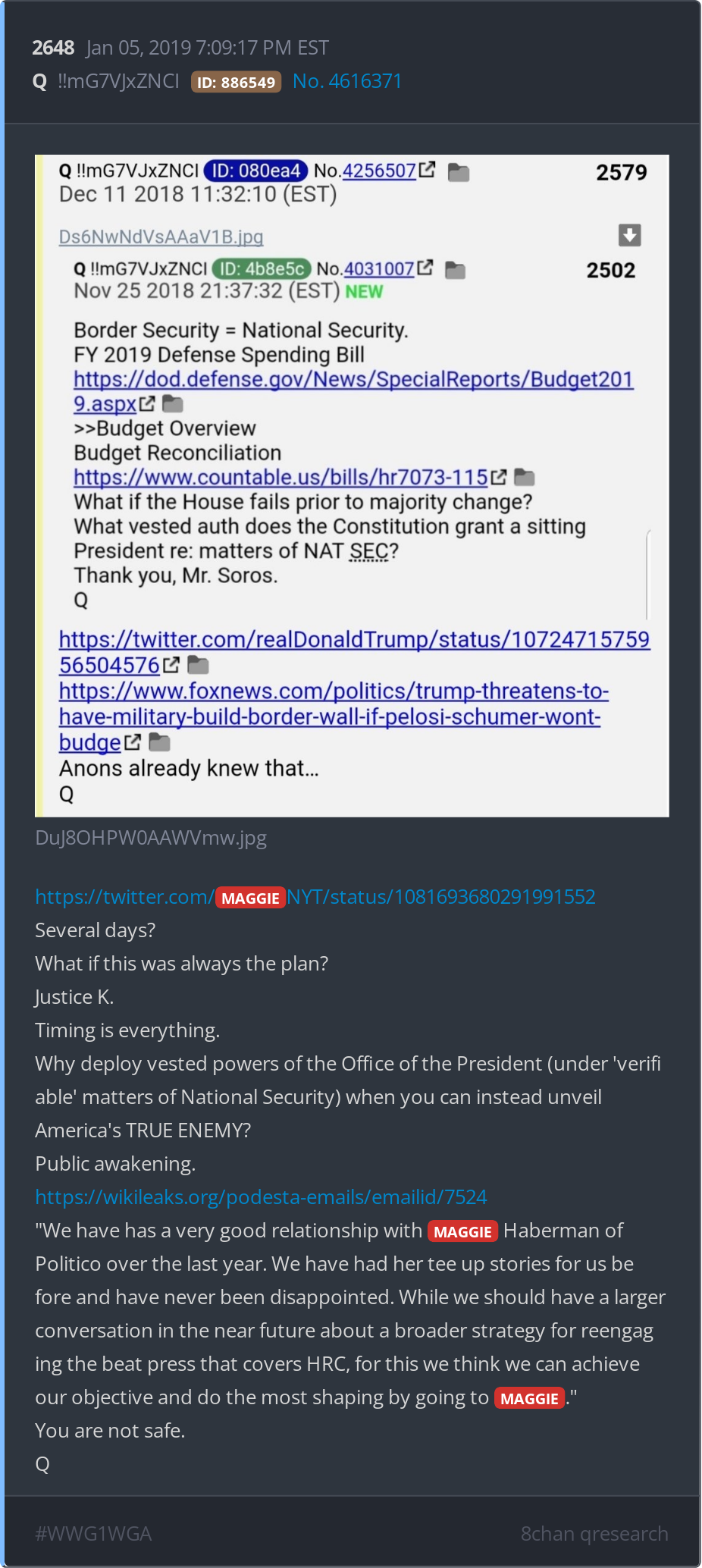Click the embedded post 2579 screenshot image
The width and height of the screenshot is (702, 1568).
pos(352,486)
